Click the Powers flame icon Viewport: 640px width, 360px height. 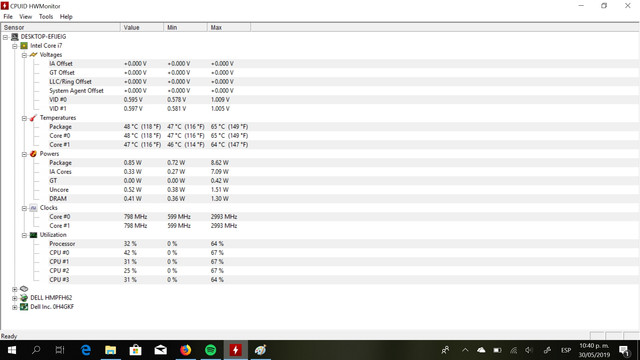click(x=33, y=154)
